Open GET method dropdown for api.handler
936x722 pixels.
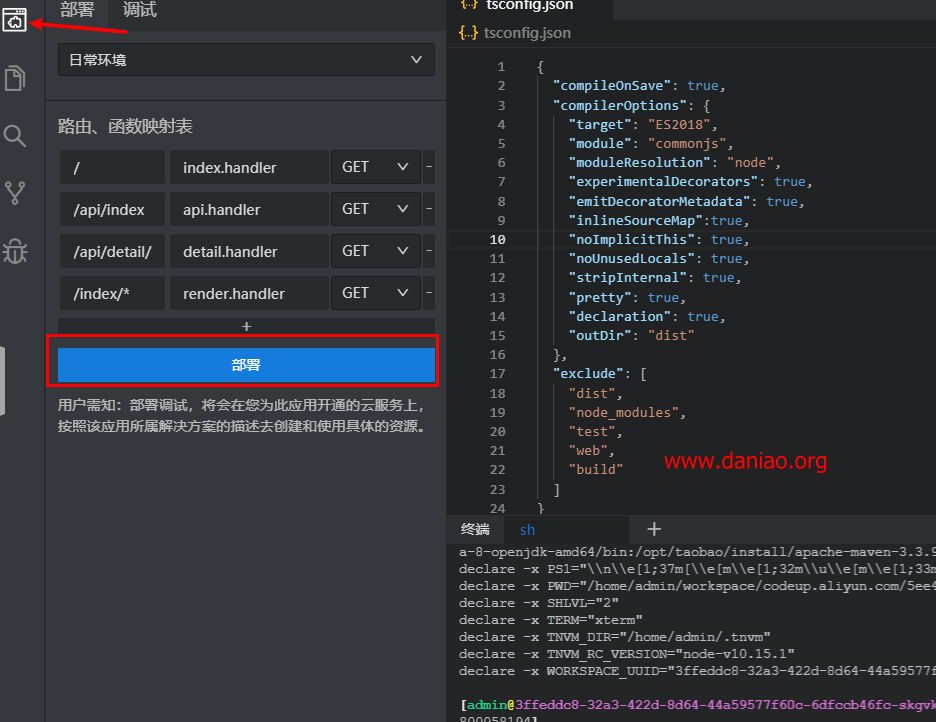(x=375, y=209)
